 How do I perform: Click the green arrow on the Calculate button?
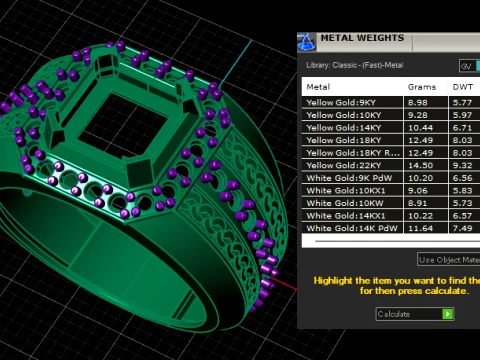(447, 314)
